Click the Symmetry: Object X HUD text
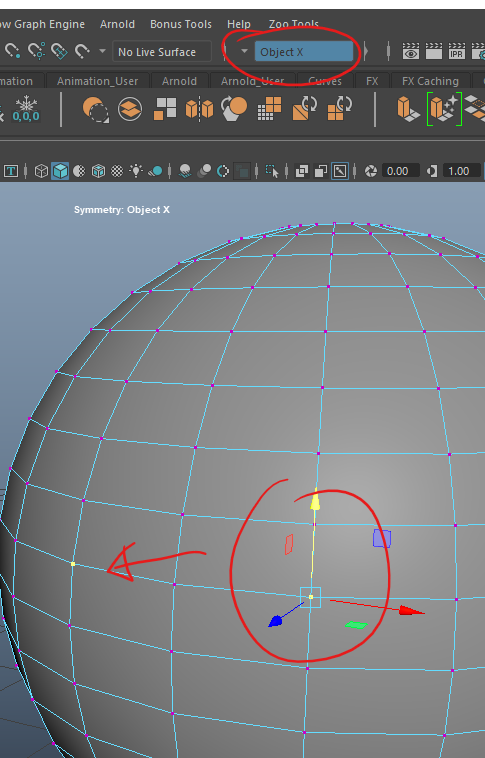The width and height of the screenshot is (485, 758). [121, 210]
